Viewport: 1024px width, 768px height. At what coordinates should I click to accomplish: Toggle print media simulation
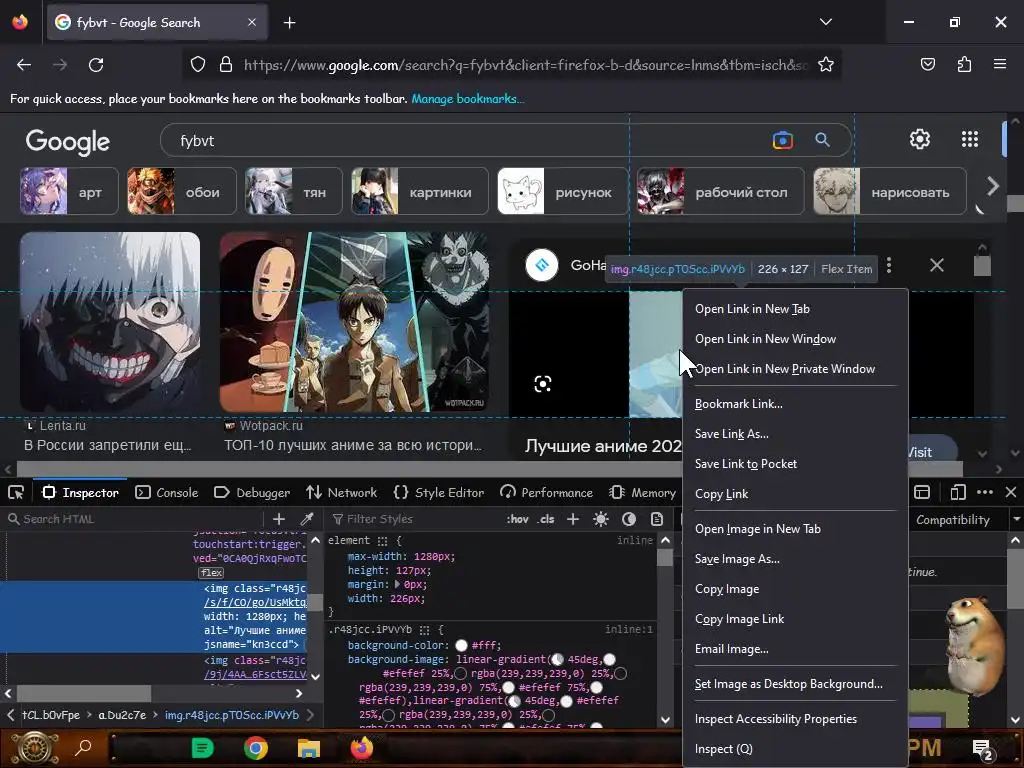click(657, 519)
